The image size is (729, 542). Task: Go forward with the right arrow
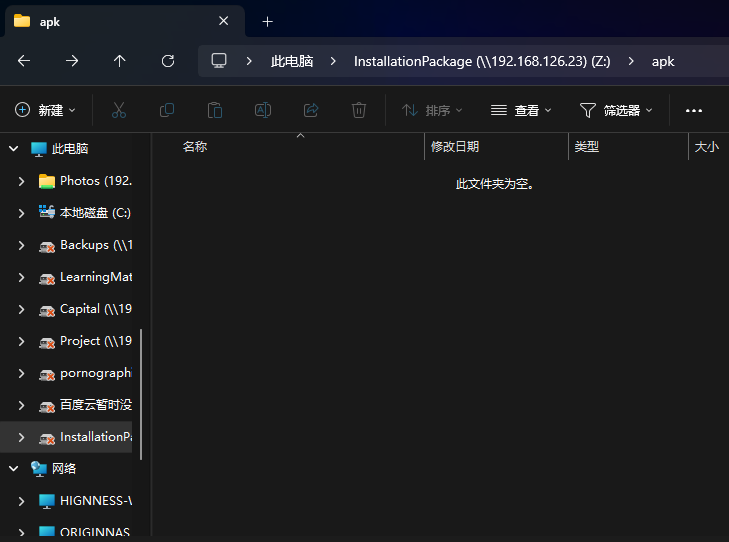72,61
